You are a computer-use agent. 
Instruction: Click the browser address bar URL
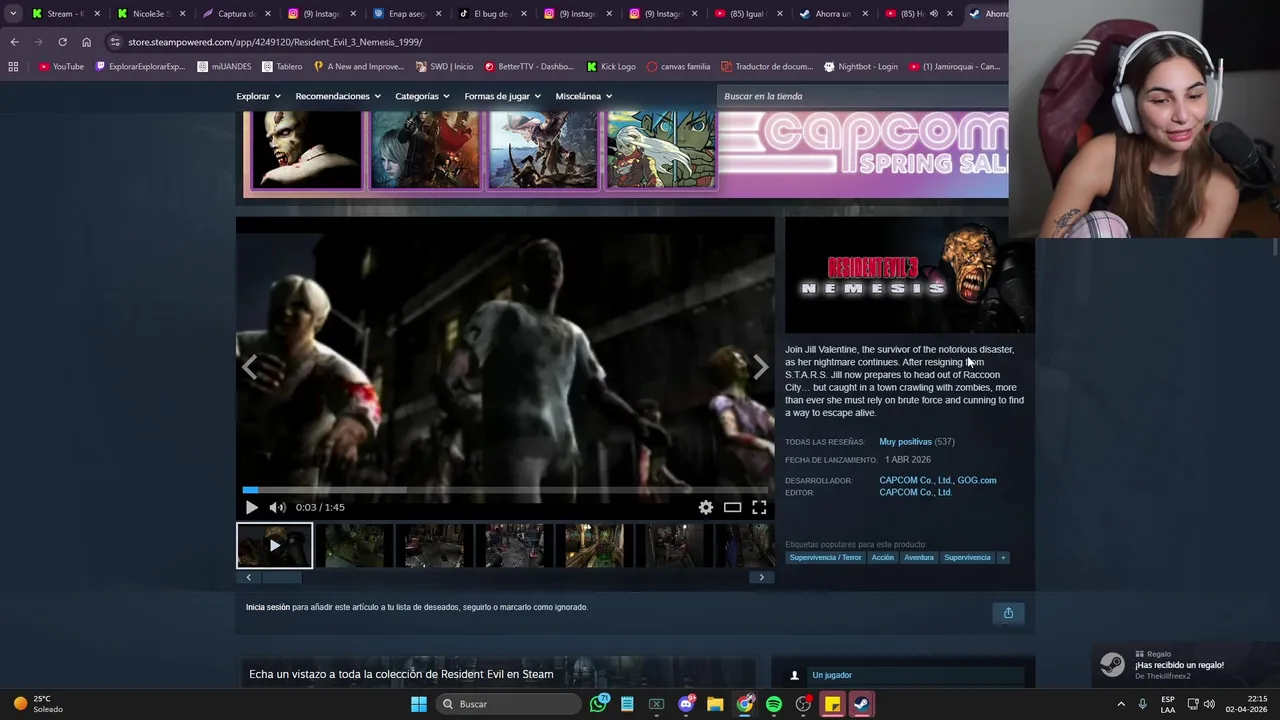click(x=275, y=42)
